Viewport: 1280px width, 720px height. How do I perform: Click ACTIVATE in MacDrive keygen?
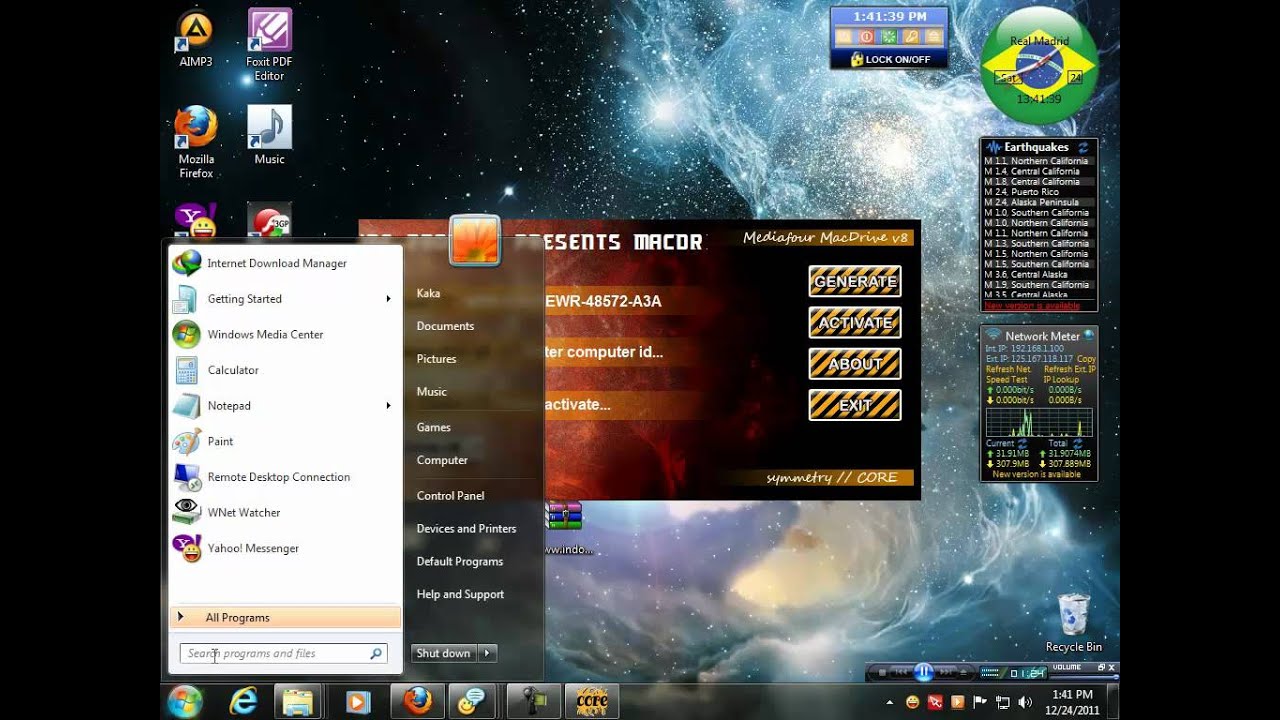(x=855, y=322)
